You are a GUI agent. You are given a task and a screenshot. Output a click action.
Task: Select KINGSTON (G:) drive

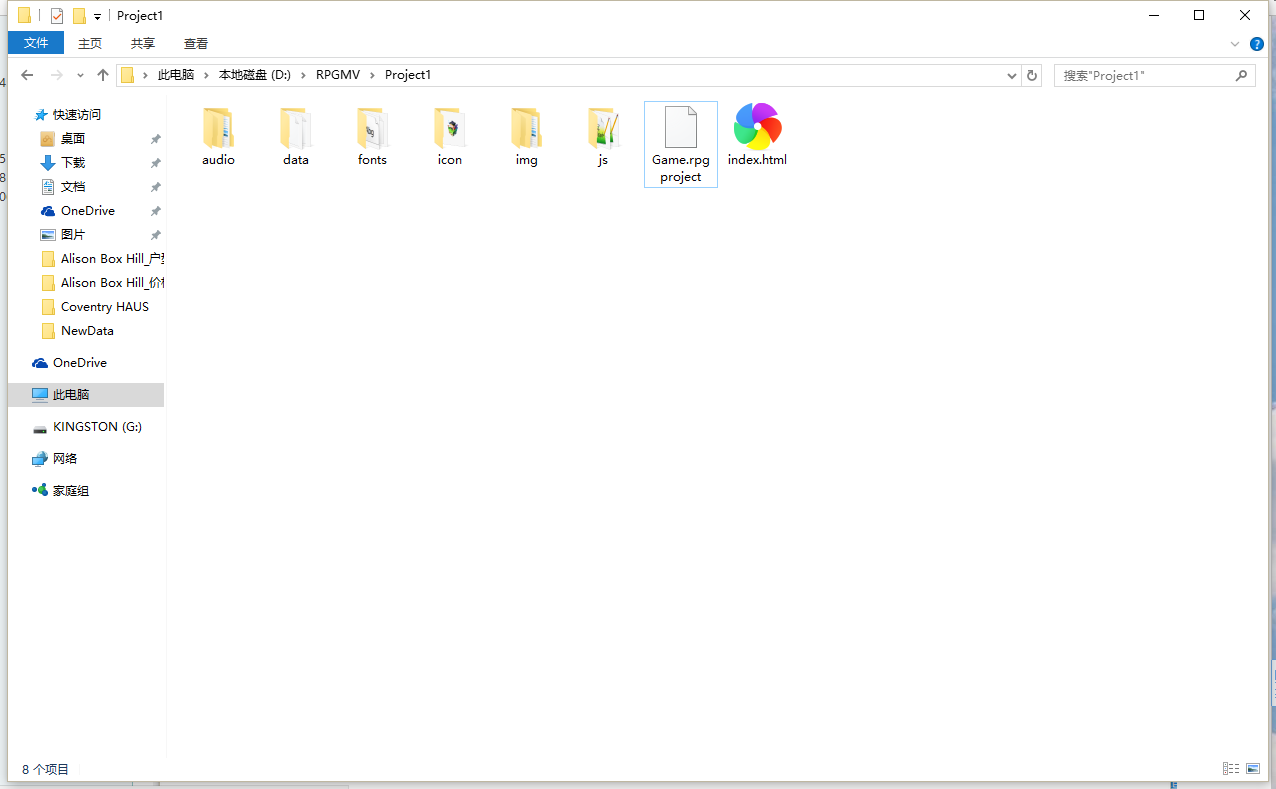[x=87, y=427]
